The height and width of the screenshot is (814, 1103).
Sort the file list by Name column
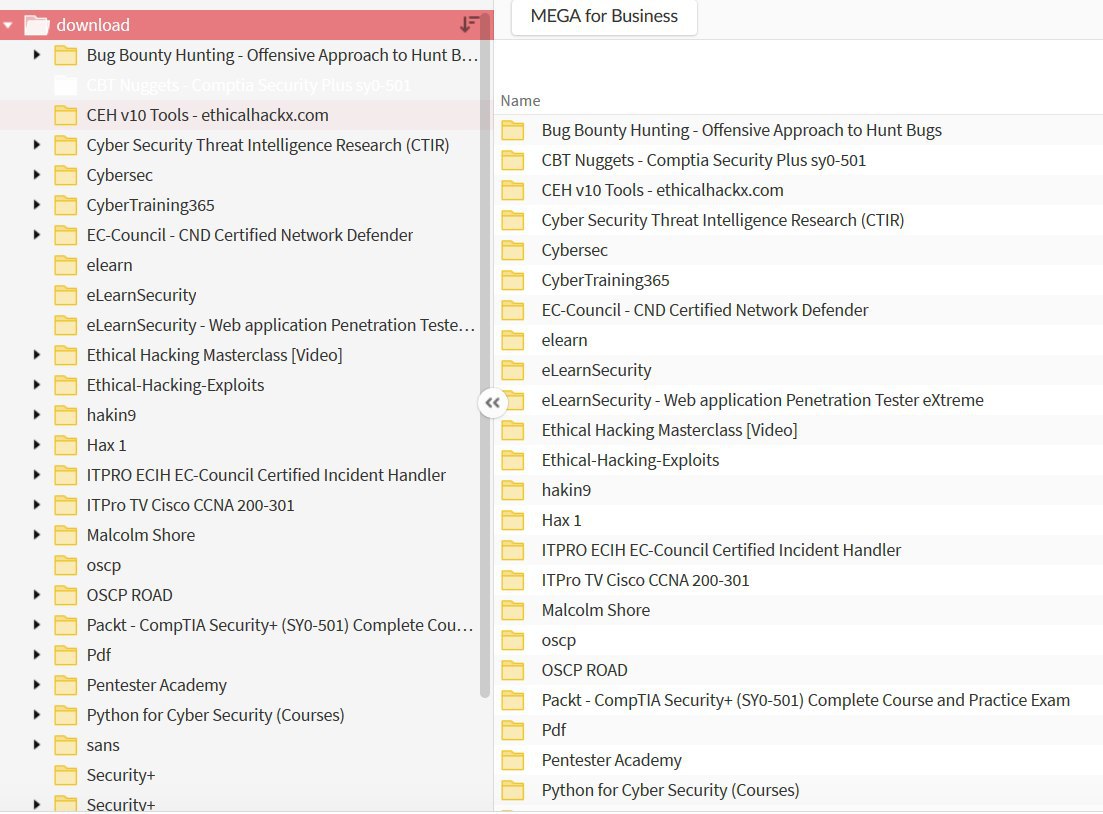pyautogui.click(x=520, y=101)
